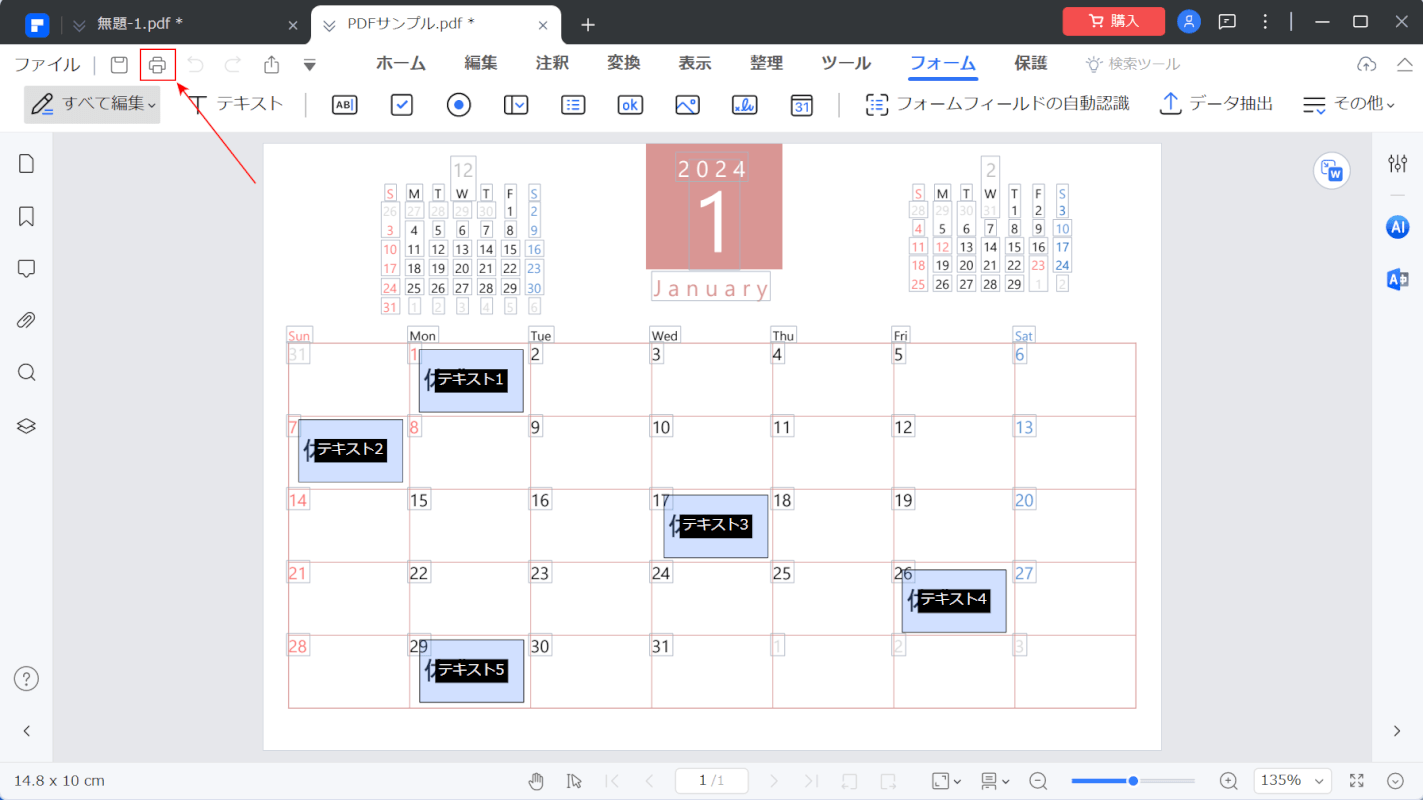Switch to the 注釈 tab

[552, 63]
